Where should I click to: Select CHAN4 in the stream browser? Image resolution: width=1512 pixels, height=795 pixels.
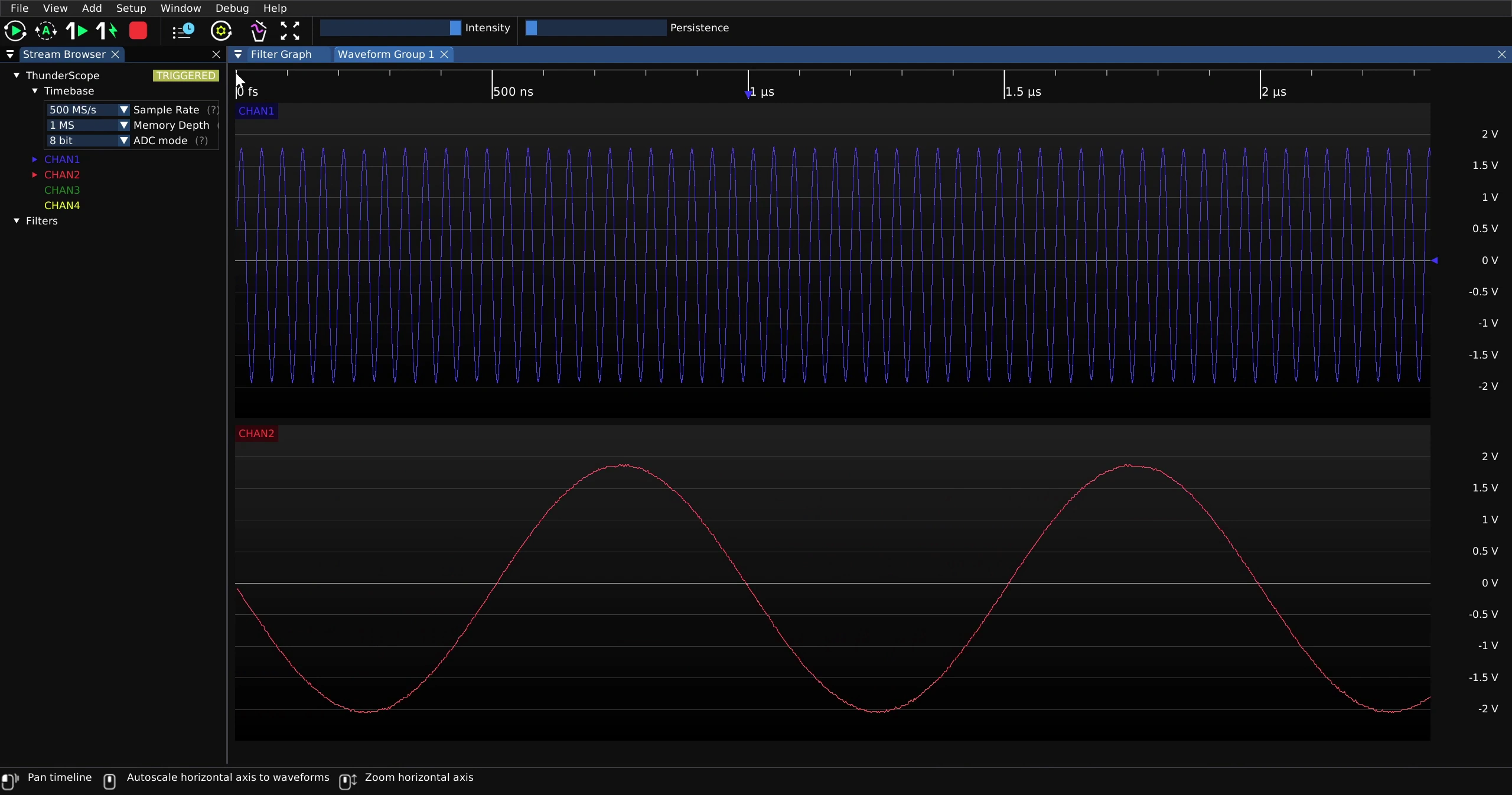click(62, 206)
